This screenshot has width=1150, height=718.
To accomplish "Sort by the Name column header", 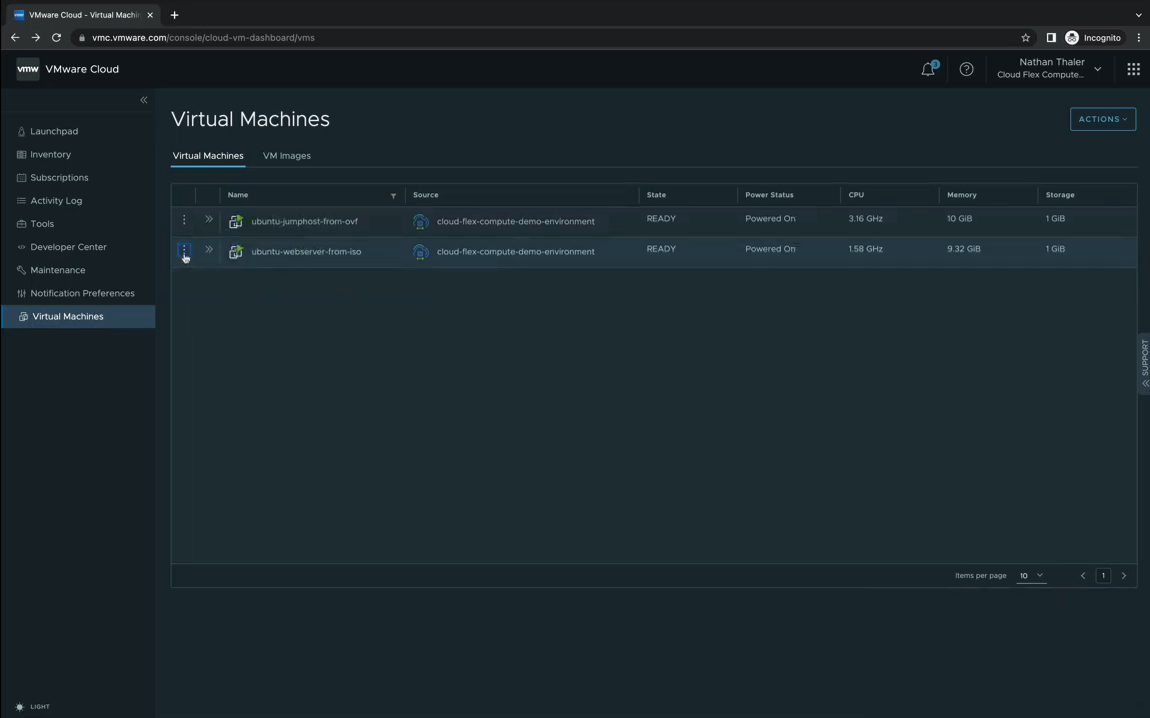I will [x=238, y=195].
